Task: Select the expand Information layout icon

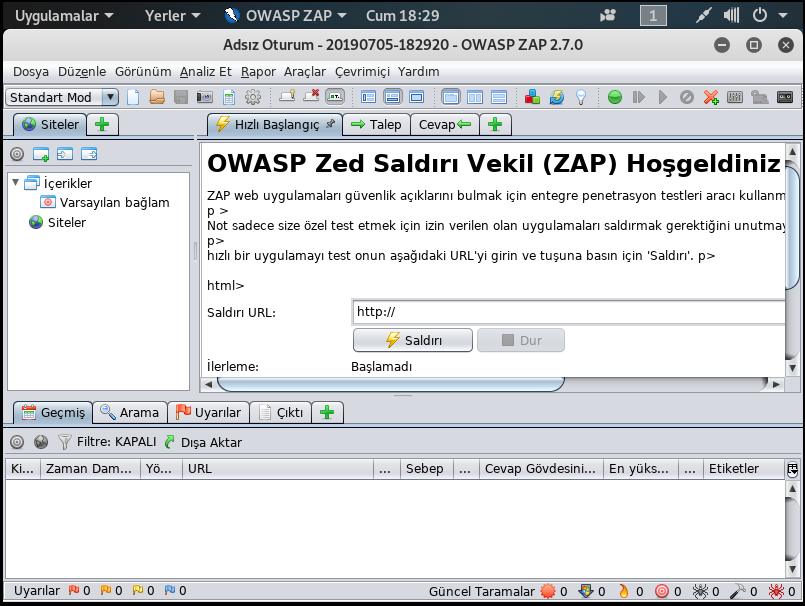Action: click(393, 97)
